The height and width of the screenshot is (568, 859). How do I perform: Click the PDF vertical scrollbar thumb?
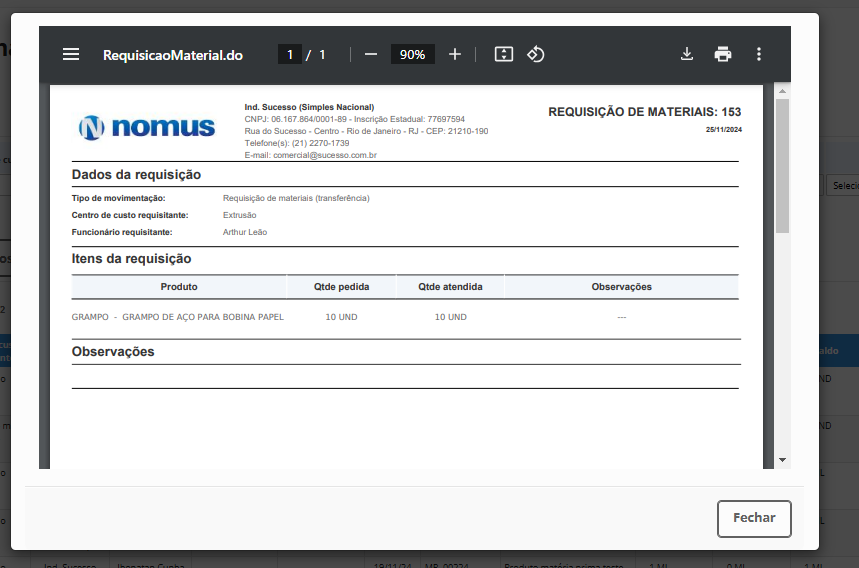pos(782,166)
